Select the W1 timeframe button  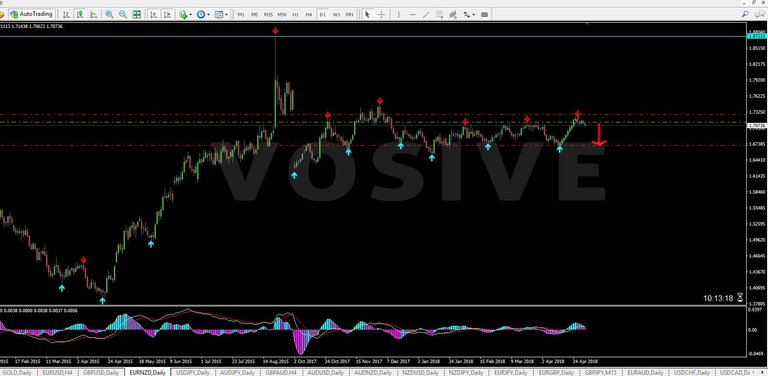tap(336, 15)
